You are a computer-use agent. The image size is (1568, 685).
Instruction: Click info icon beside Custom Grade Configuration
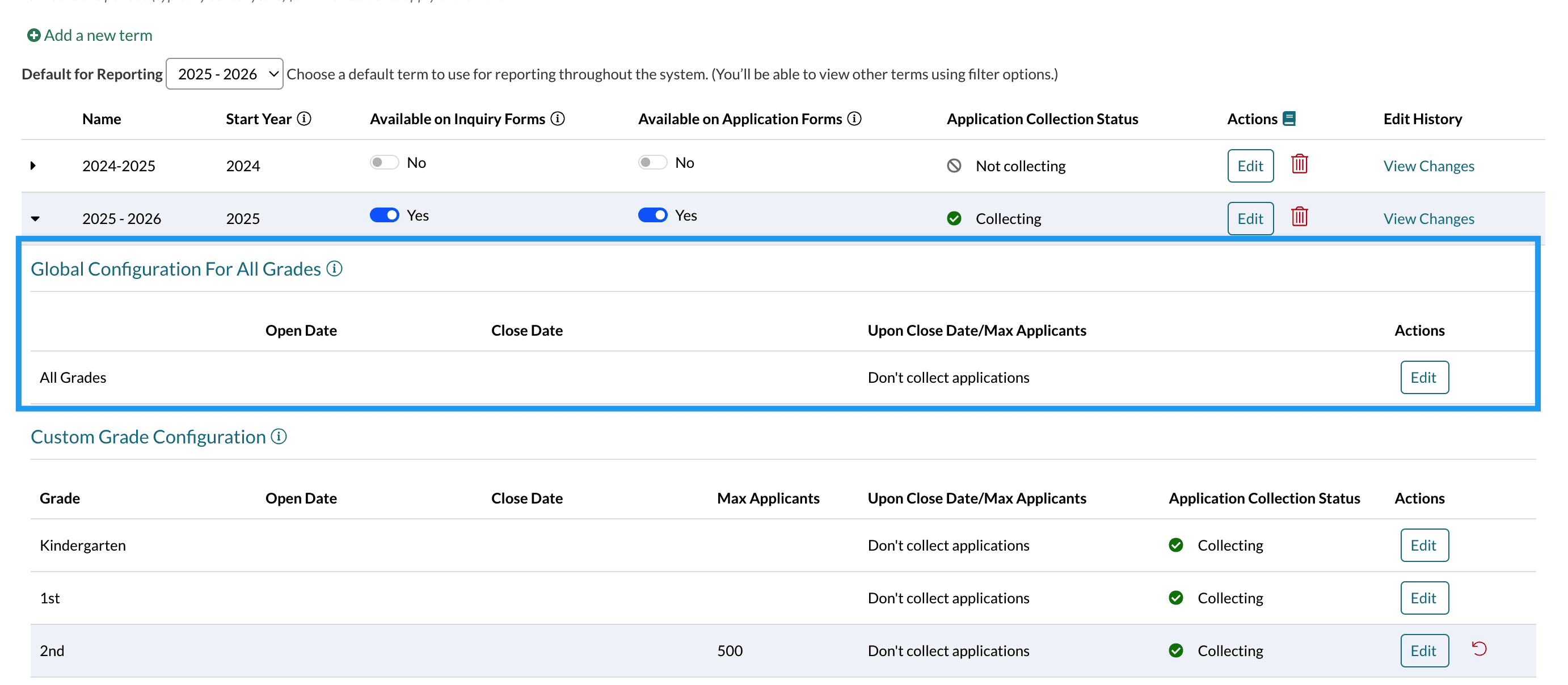279,436
